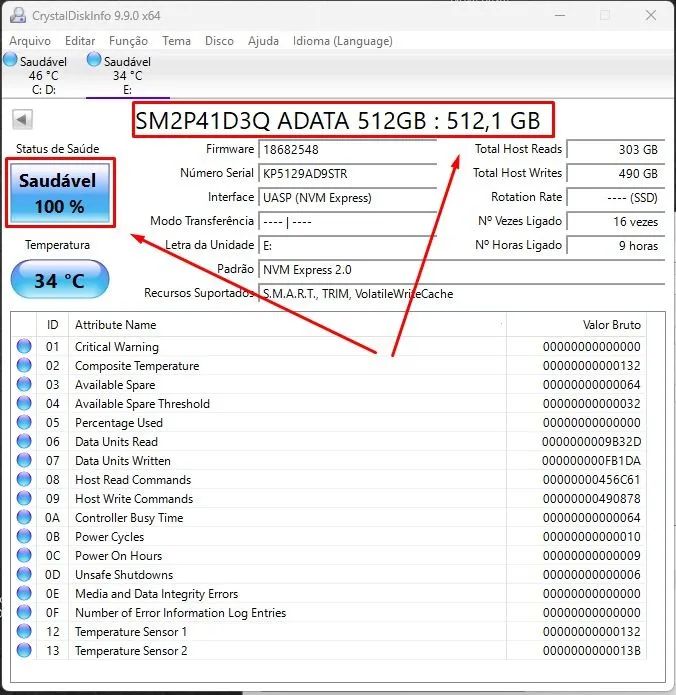The width and height of the screenshot is (676, 695).
Task: Select raw value 0000000456C61
Action: pyautogui.click(x=592, y=480)
